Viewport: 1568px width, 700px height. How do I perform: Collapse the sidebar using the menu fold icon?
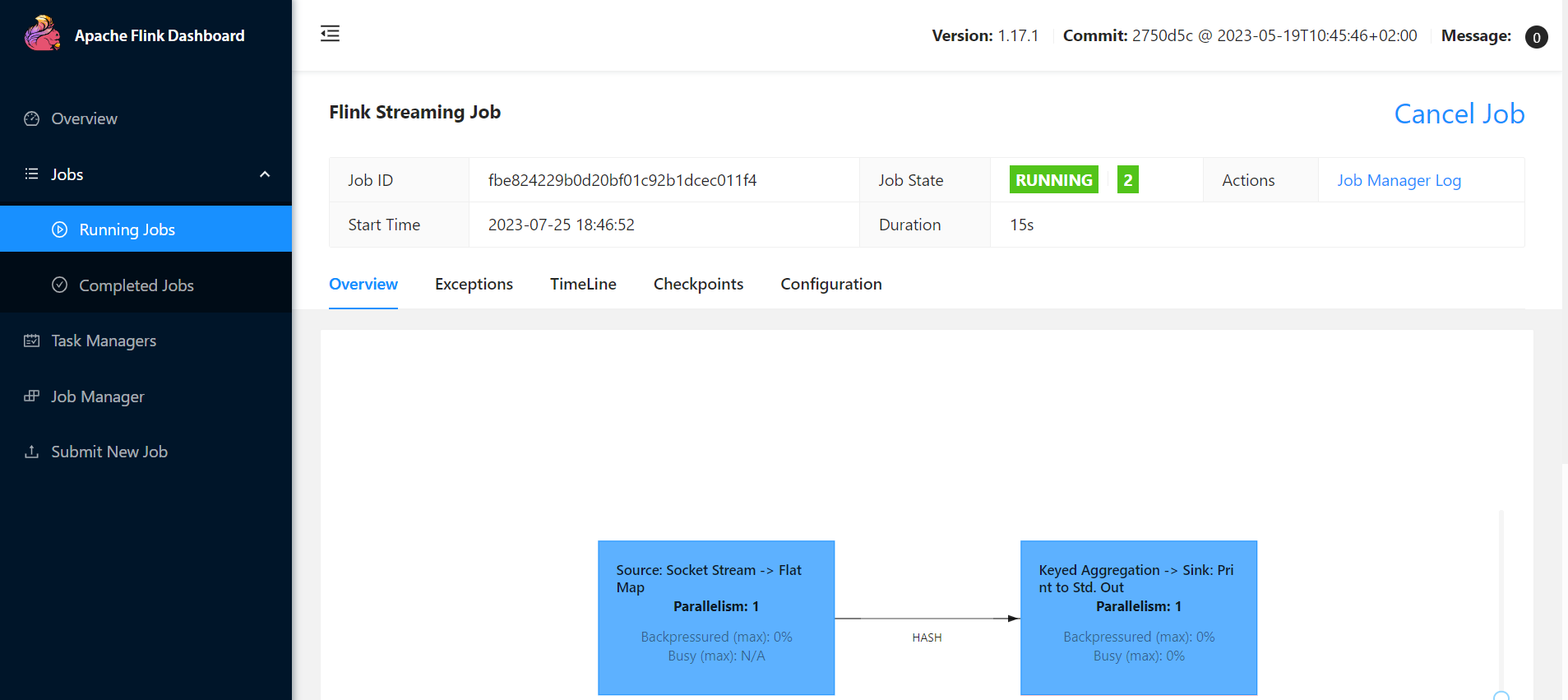[330, 34]
